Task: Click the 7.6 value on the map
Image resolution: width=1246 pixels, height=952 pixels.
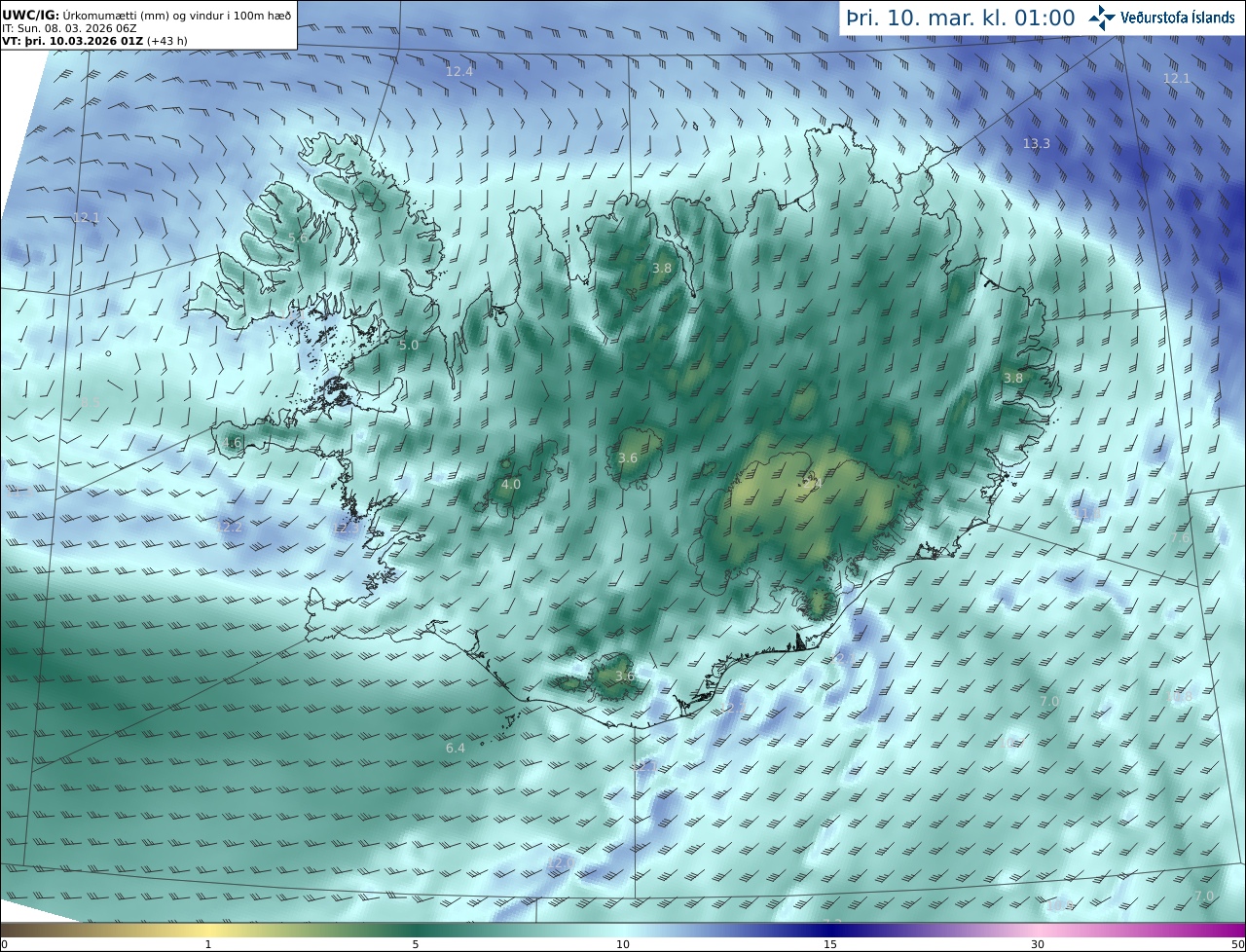Action: pyautogui.click(x=1180, y=537)
